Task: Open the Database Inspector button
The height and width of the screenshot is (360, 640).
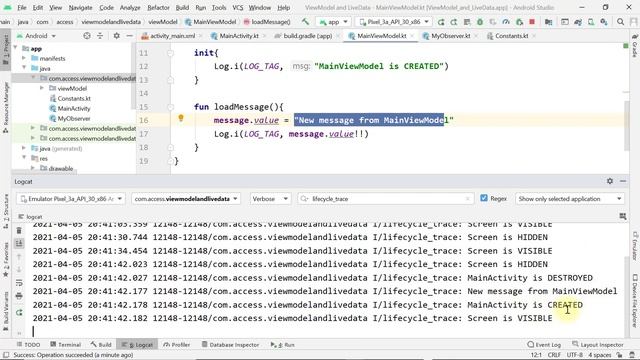Action: (231, 344)
